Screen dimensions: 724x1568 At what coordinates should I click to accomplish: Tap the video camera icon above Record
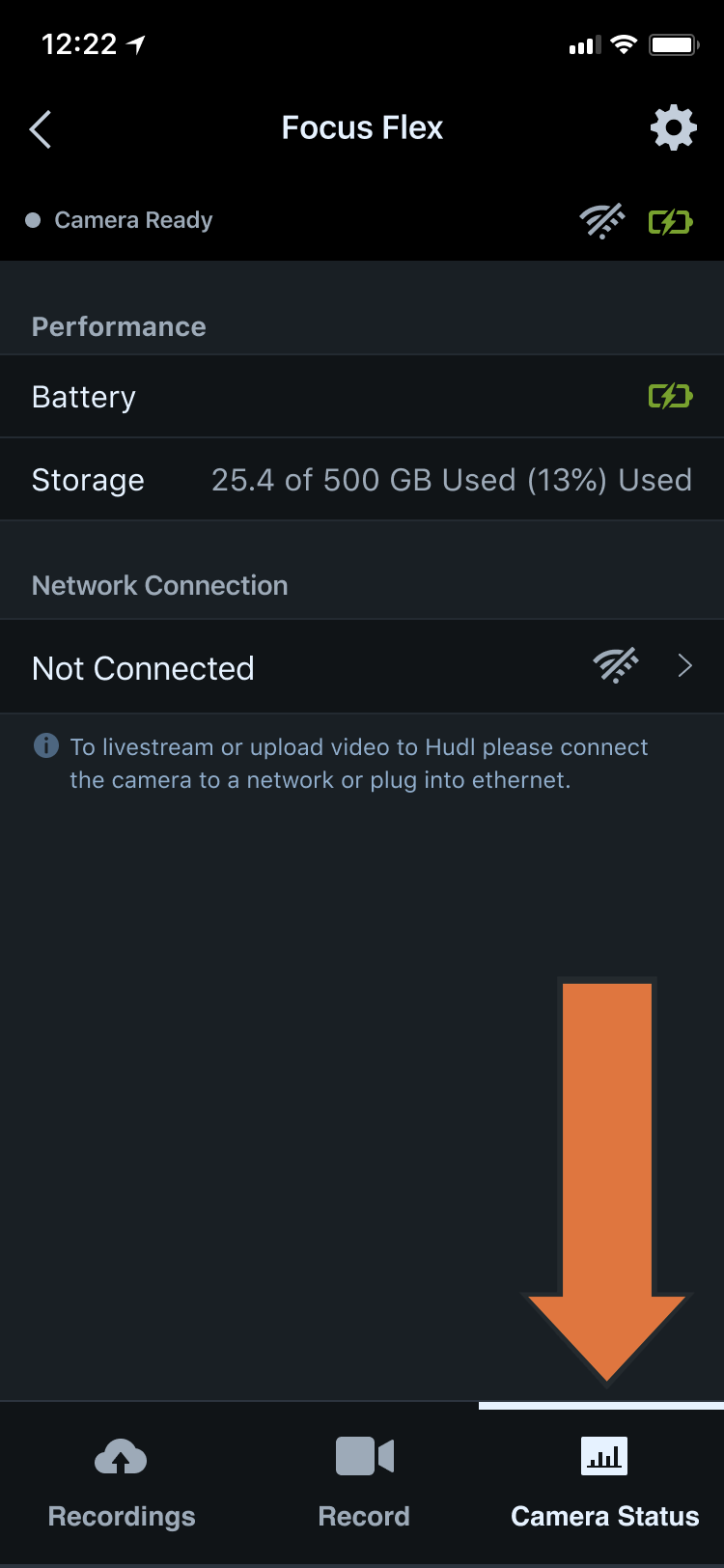tap(364, 1455)
